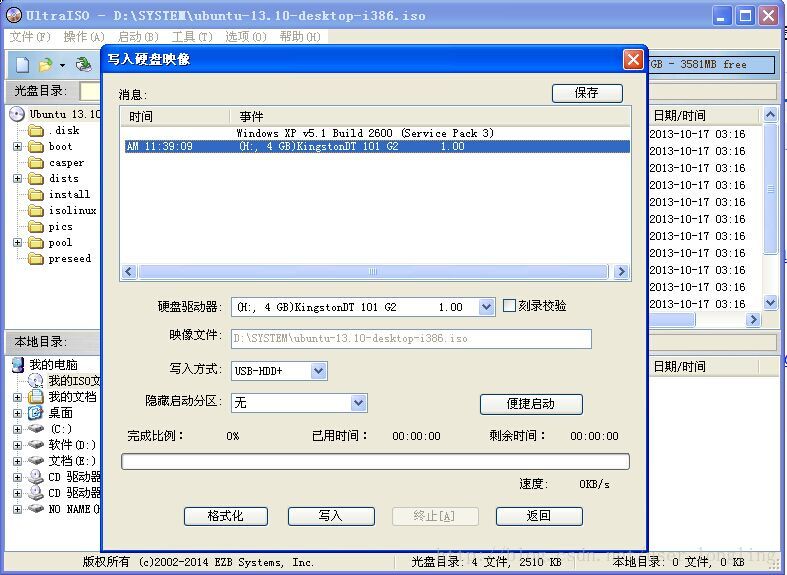Click message list horizontal scrollbar thumb

pos(373,272)
